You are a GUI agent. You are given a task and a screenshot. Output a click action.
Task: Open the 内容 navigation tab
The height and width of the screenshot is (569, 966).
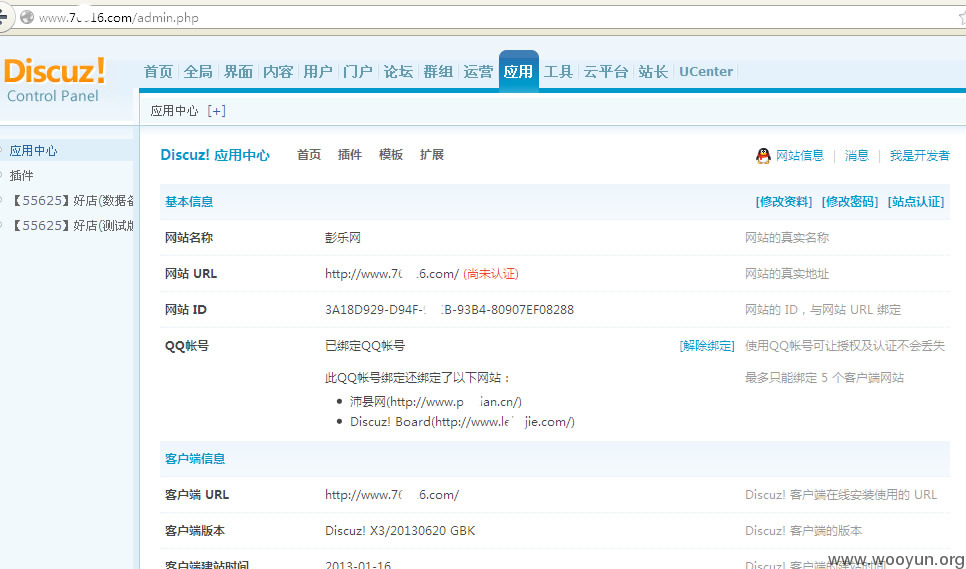point(278,72)
